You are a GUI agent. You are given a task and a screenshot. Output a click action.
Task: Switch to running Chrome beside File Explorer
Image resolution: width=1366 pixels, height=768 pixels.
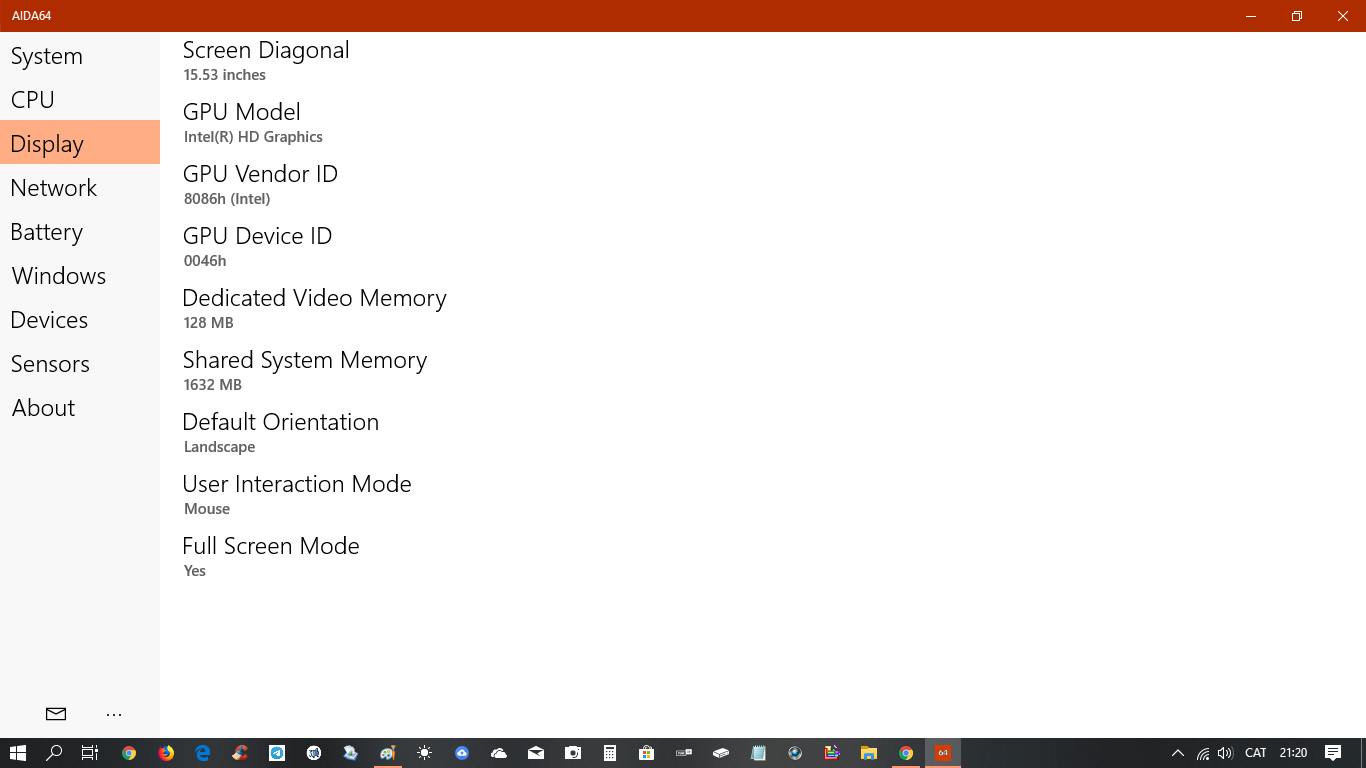click(906, 753)
